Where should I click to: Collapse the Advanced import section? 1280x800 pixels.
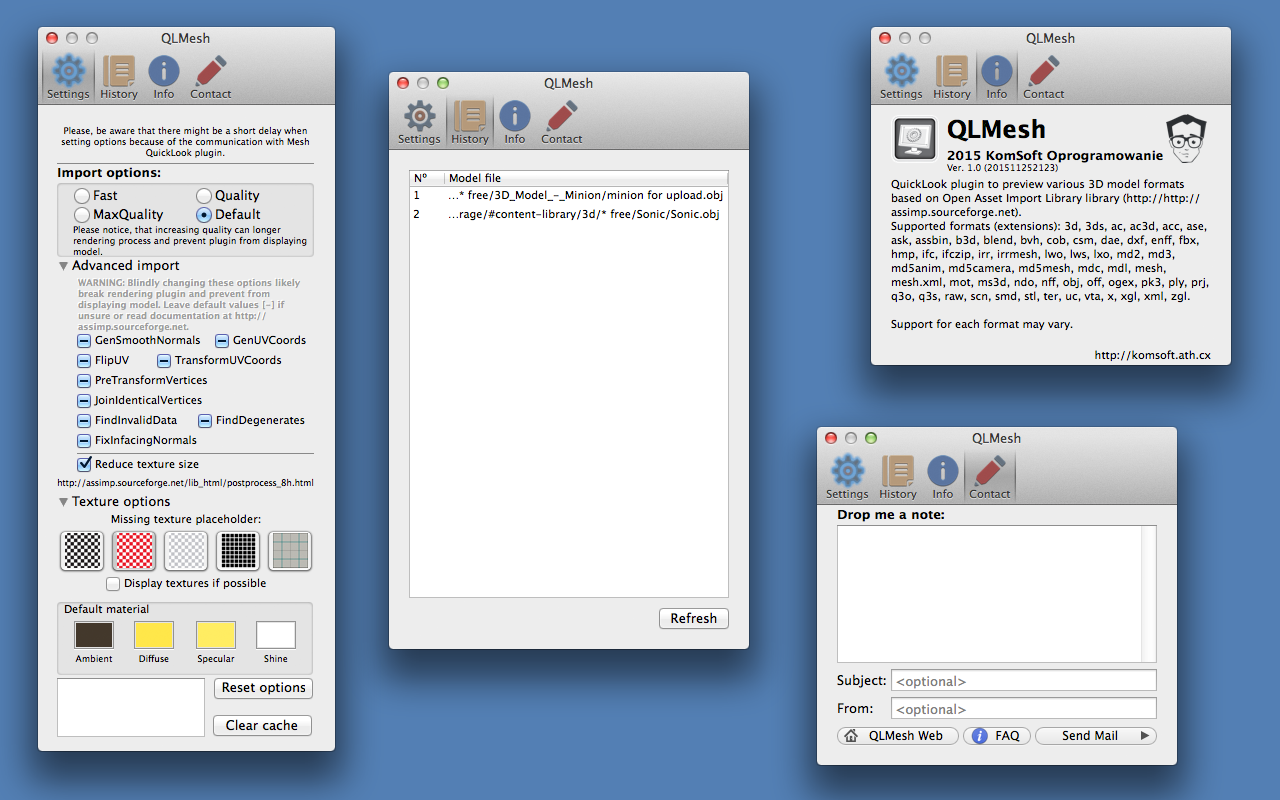(x=64, y=266)
